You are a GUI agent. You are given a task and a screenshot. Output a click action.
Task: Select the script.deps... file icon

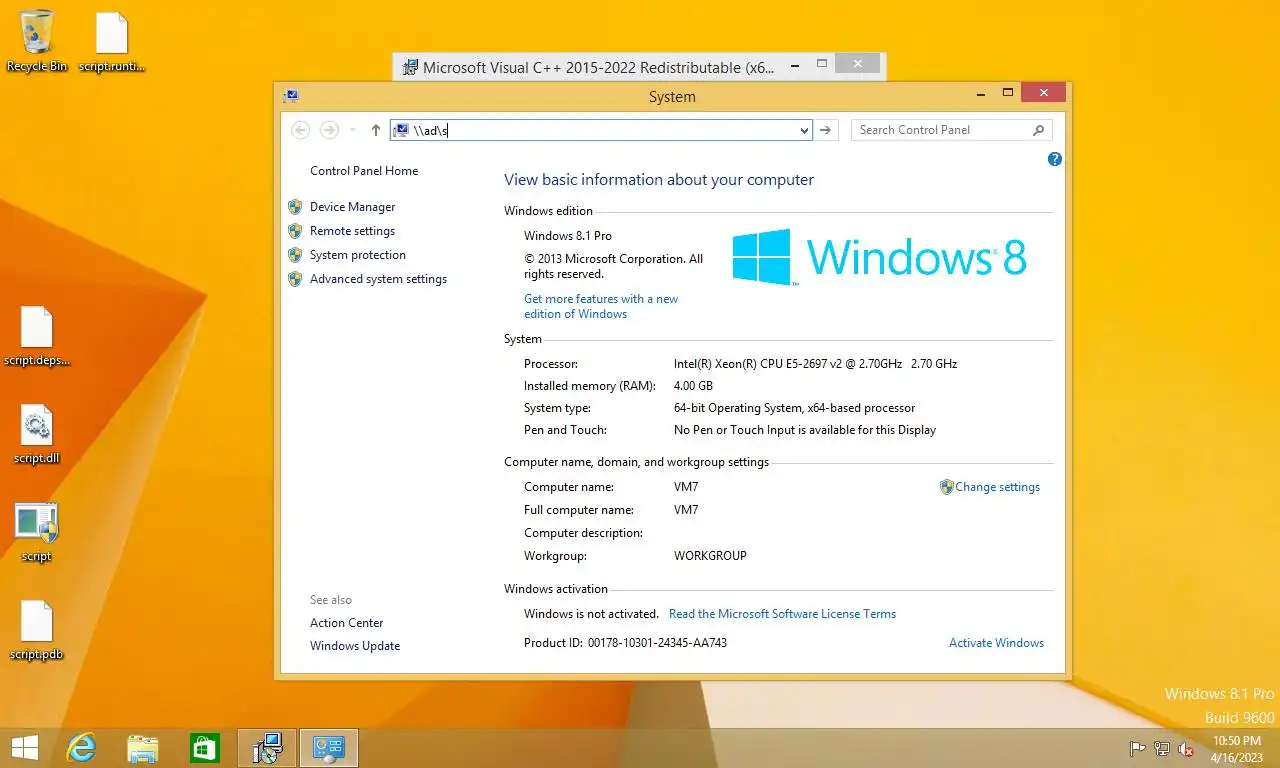click(37, 336)
